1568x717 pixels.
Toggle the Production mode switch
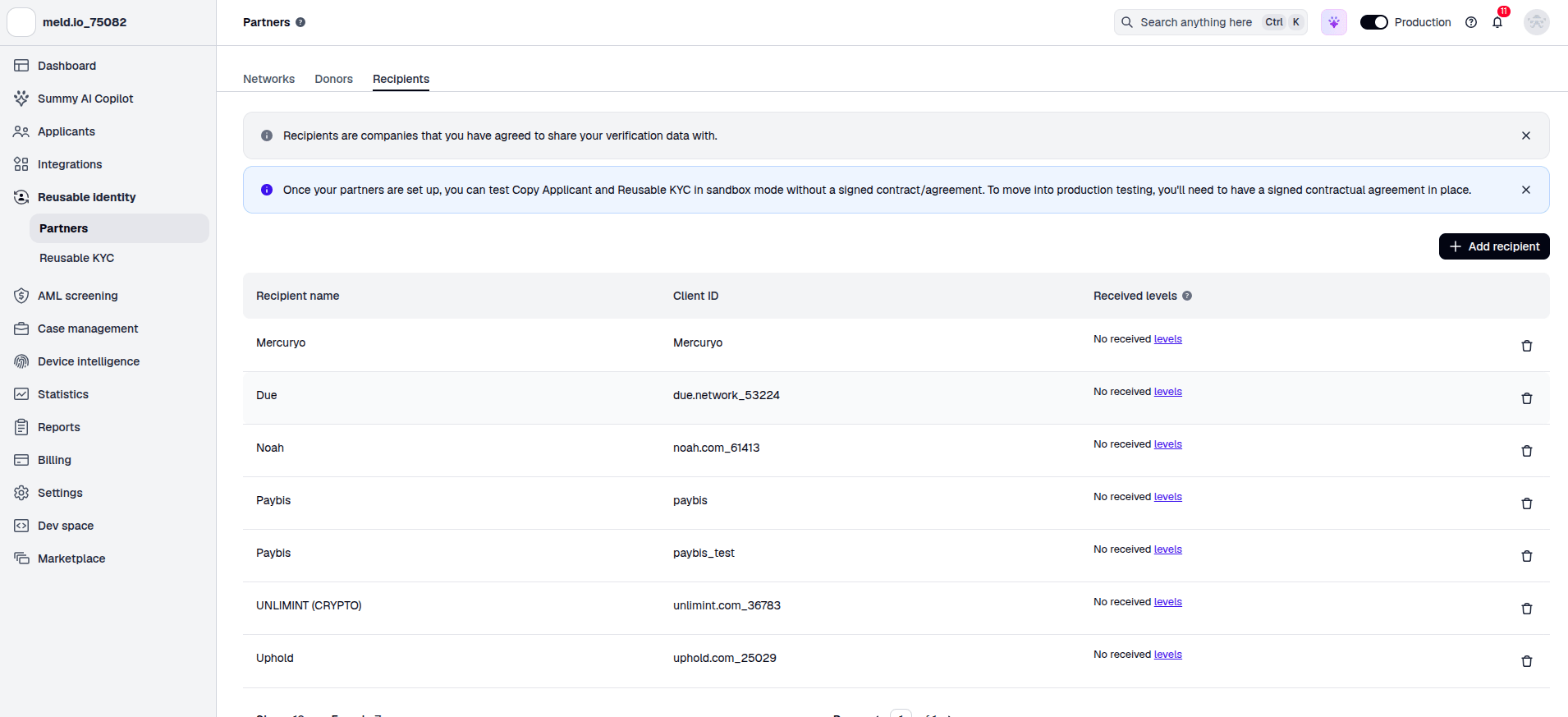(1373, 22)
